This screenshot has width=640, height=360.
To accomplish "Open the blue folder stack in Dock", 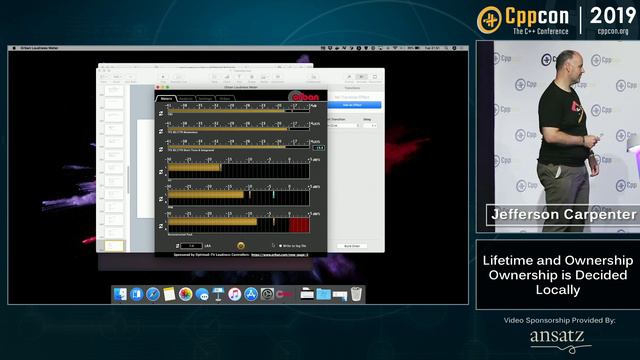I will click(x=323, y=294).
